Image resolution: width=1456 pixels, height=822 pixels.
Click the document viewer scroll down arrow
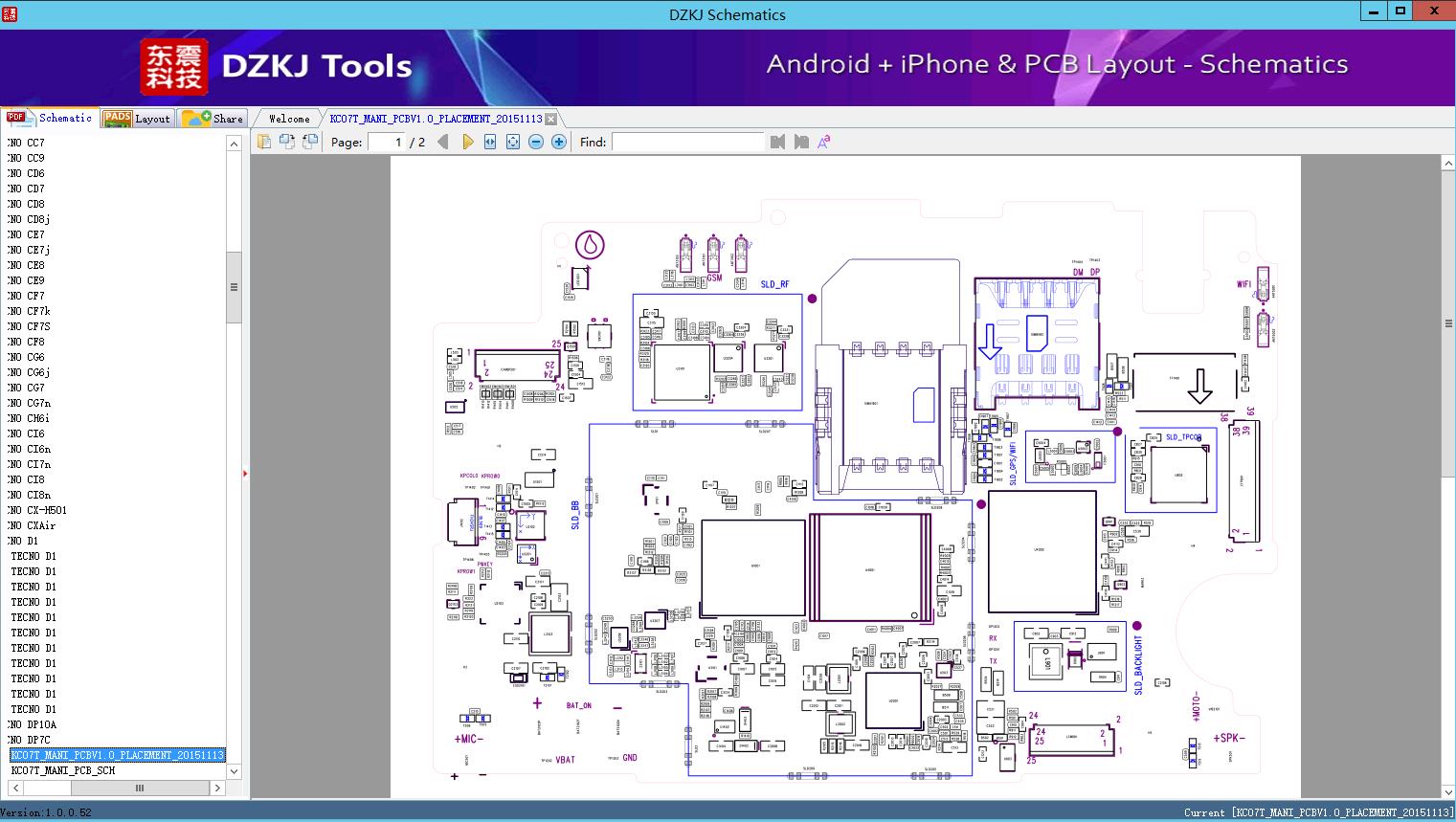1448,791
